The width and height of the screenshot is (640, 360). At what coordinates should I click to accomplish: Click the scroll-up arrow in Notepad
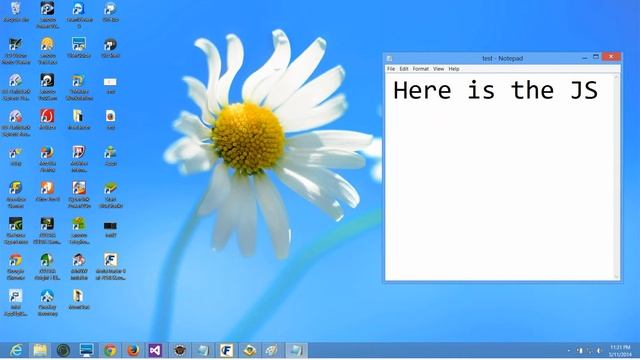coord(617,76)
